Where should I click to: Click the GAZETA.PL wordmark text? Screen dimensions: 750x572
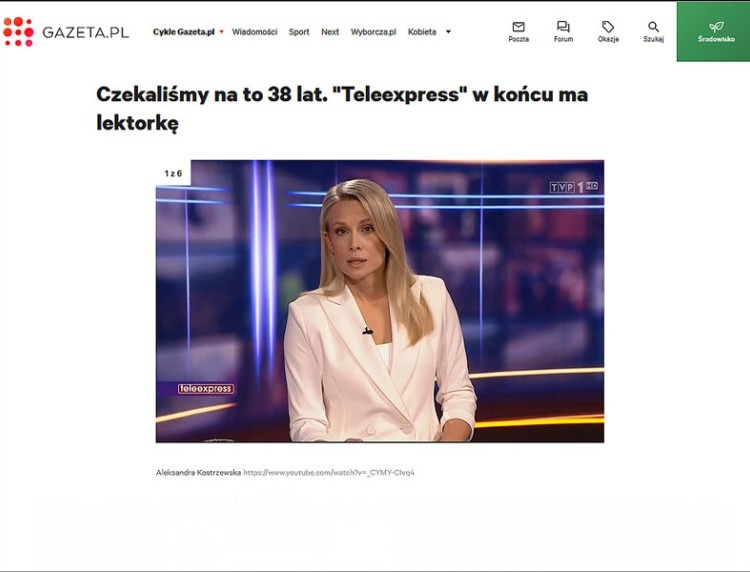(86, 32)
